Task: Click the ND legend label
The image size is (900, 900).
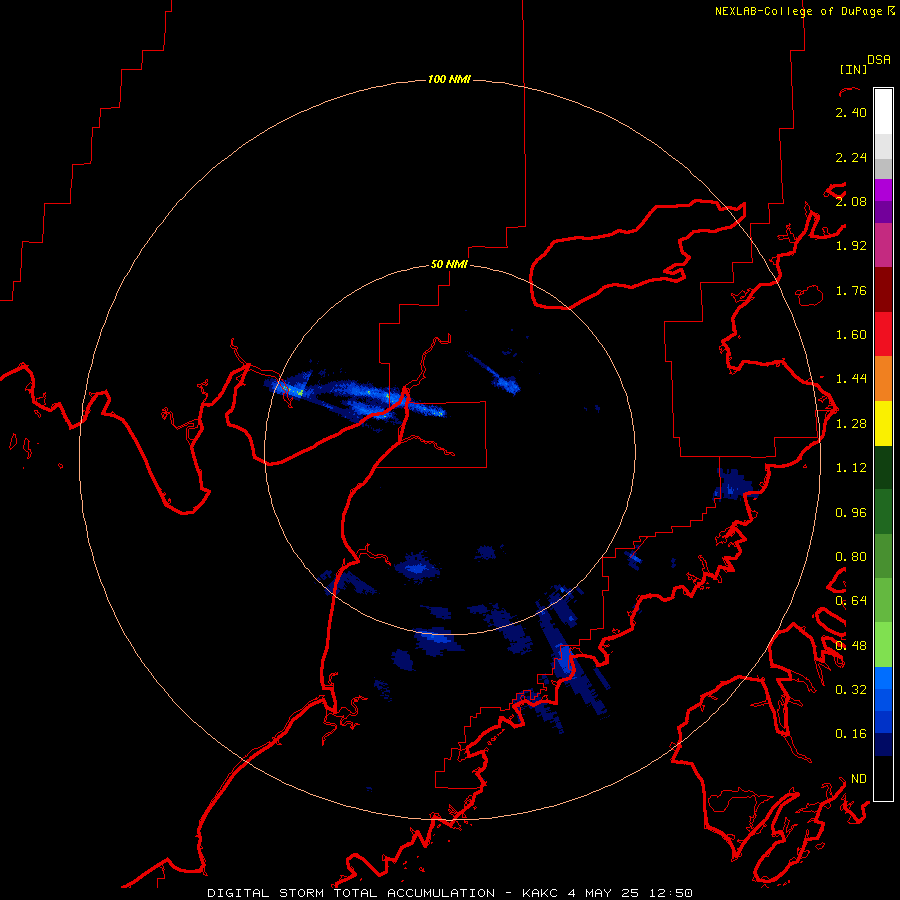Action: coord(859,778)
